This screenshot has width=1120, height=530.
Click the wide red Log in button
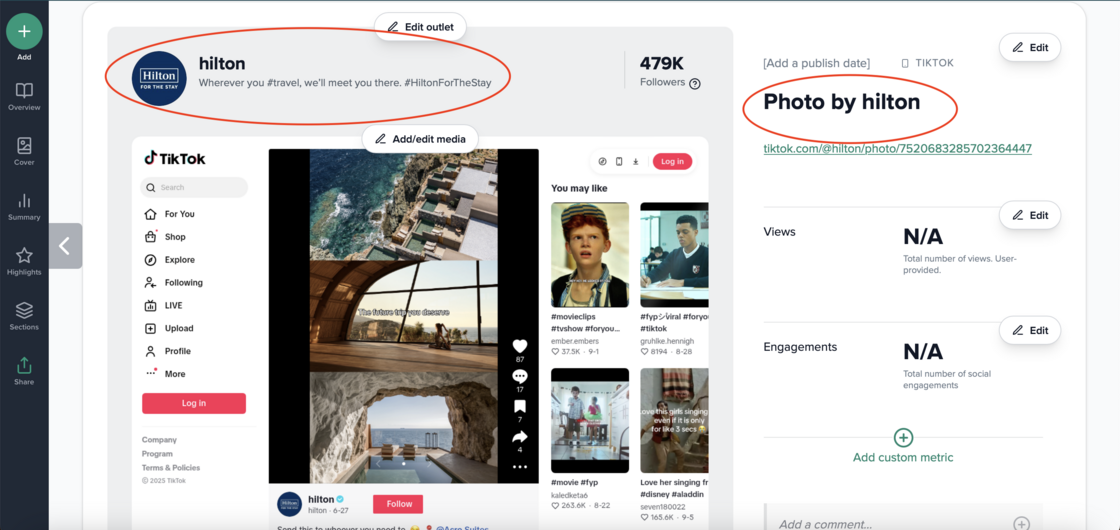coord(194,403)
